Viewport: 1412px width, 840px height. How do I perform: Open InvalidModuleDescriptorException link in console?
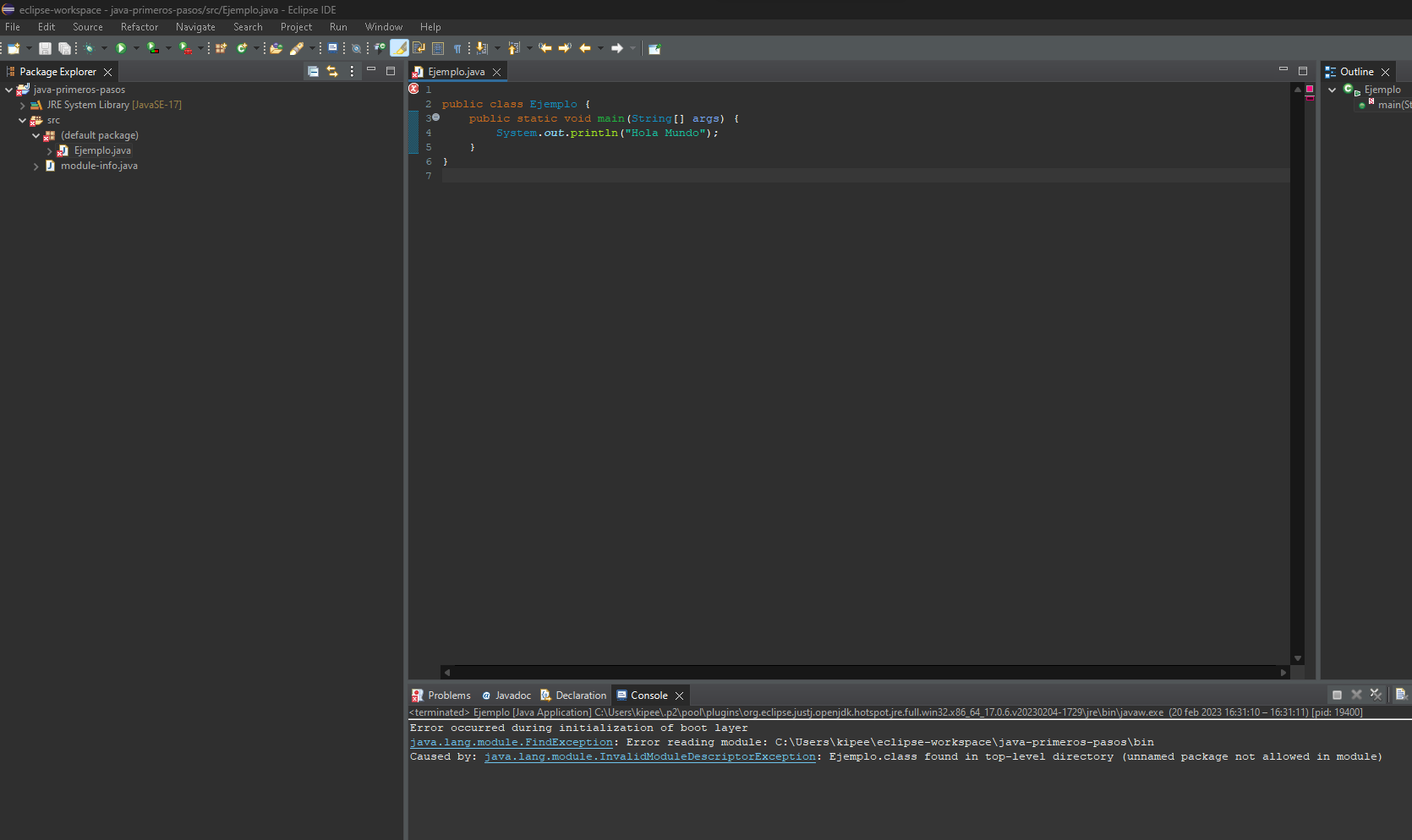(650, 756)
